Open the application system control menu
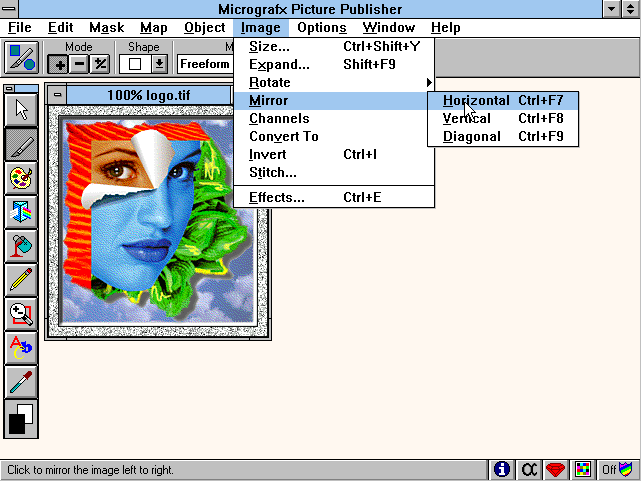 (x=9, y=9)
